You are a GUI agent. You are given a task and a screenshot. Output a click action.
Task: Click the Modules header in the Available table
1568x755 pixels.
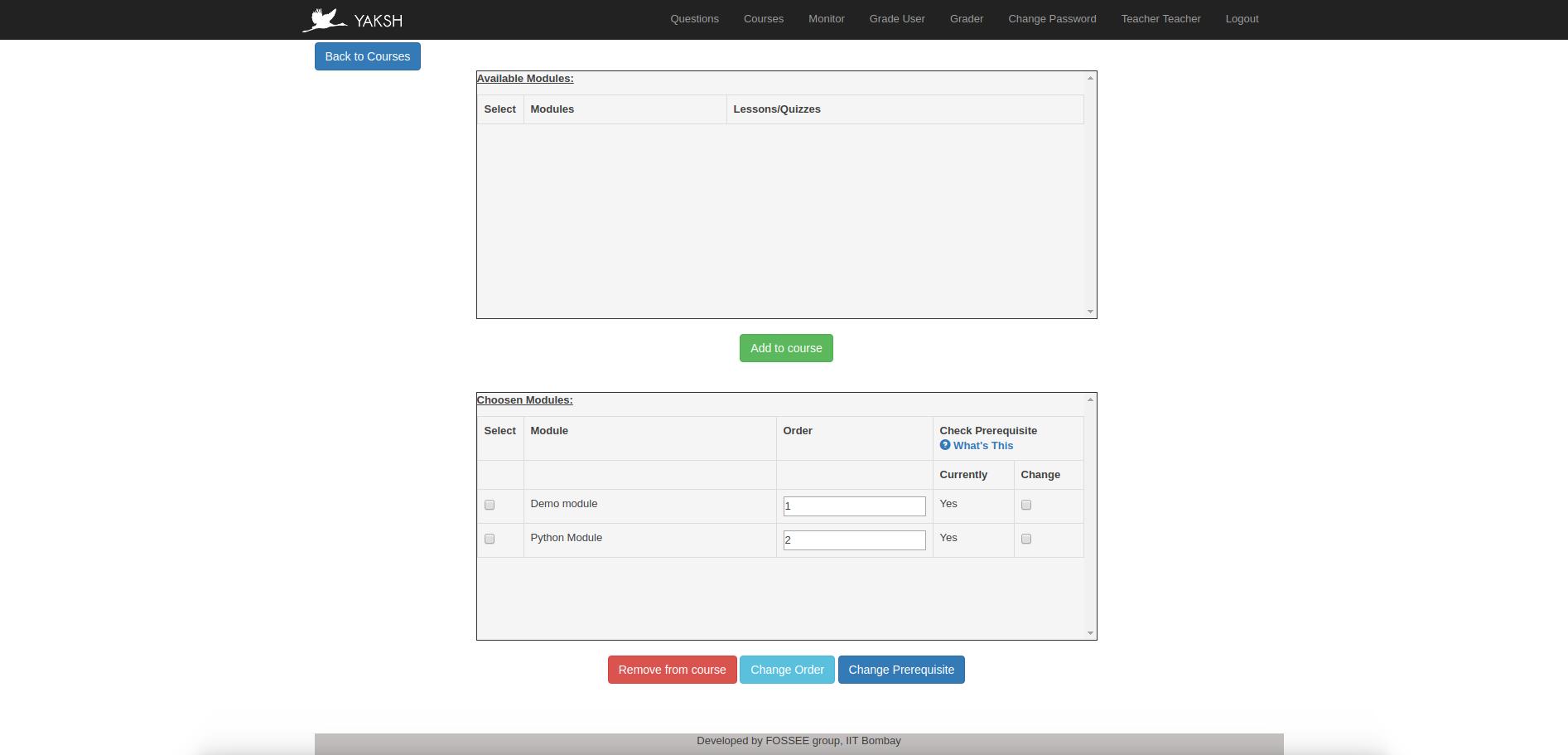552,109
